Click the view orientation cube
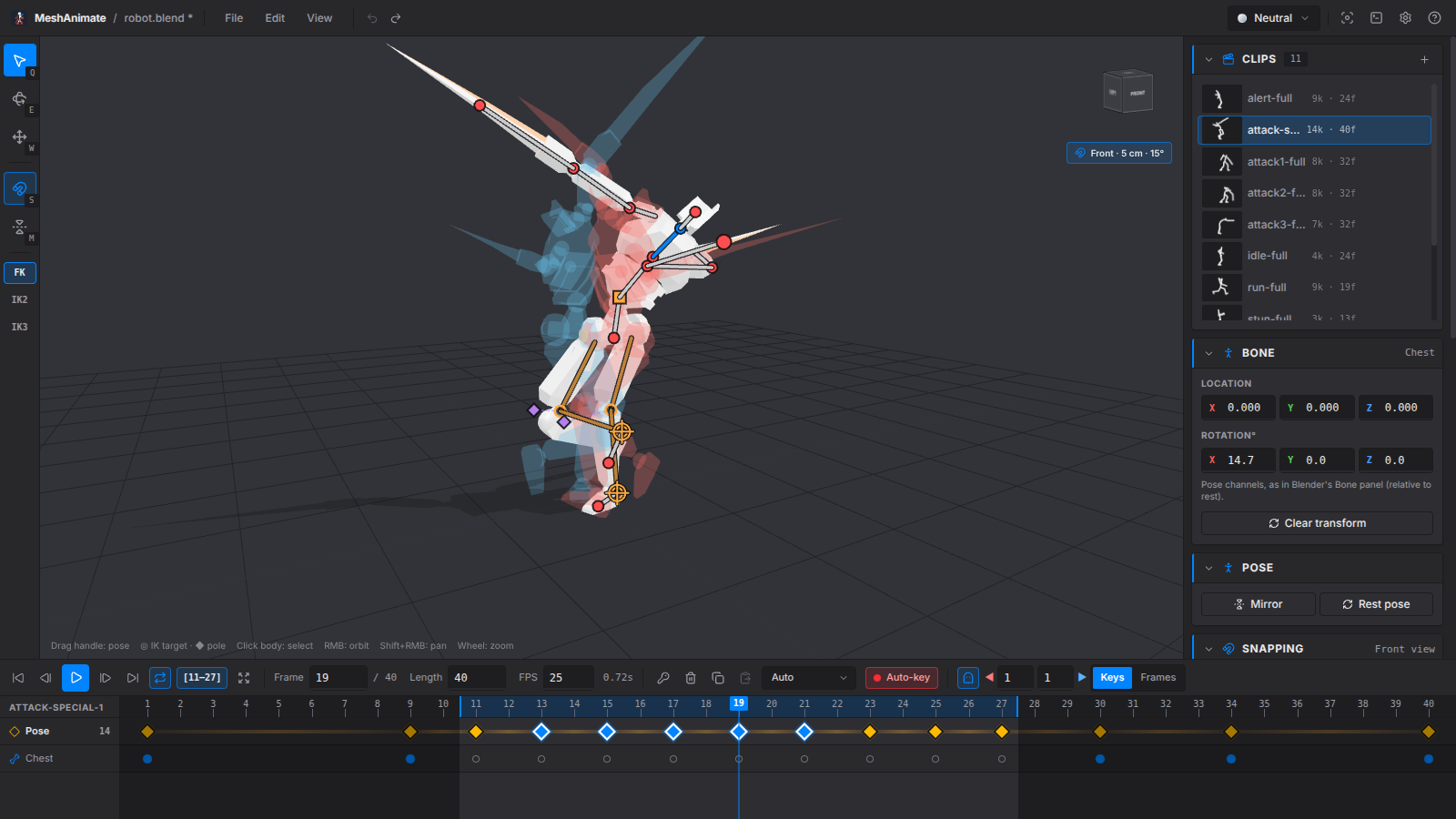This screenshot has height=819, width=1456. click(x=1128, y=91)
